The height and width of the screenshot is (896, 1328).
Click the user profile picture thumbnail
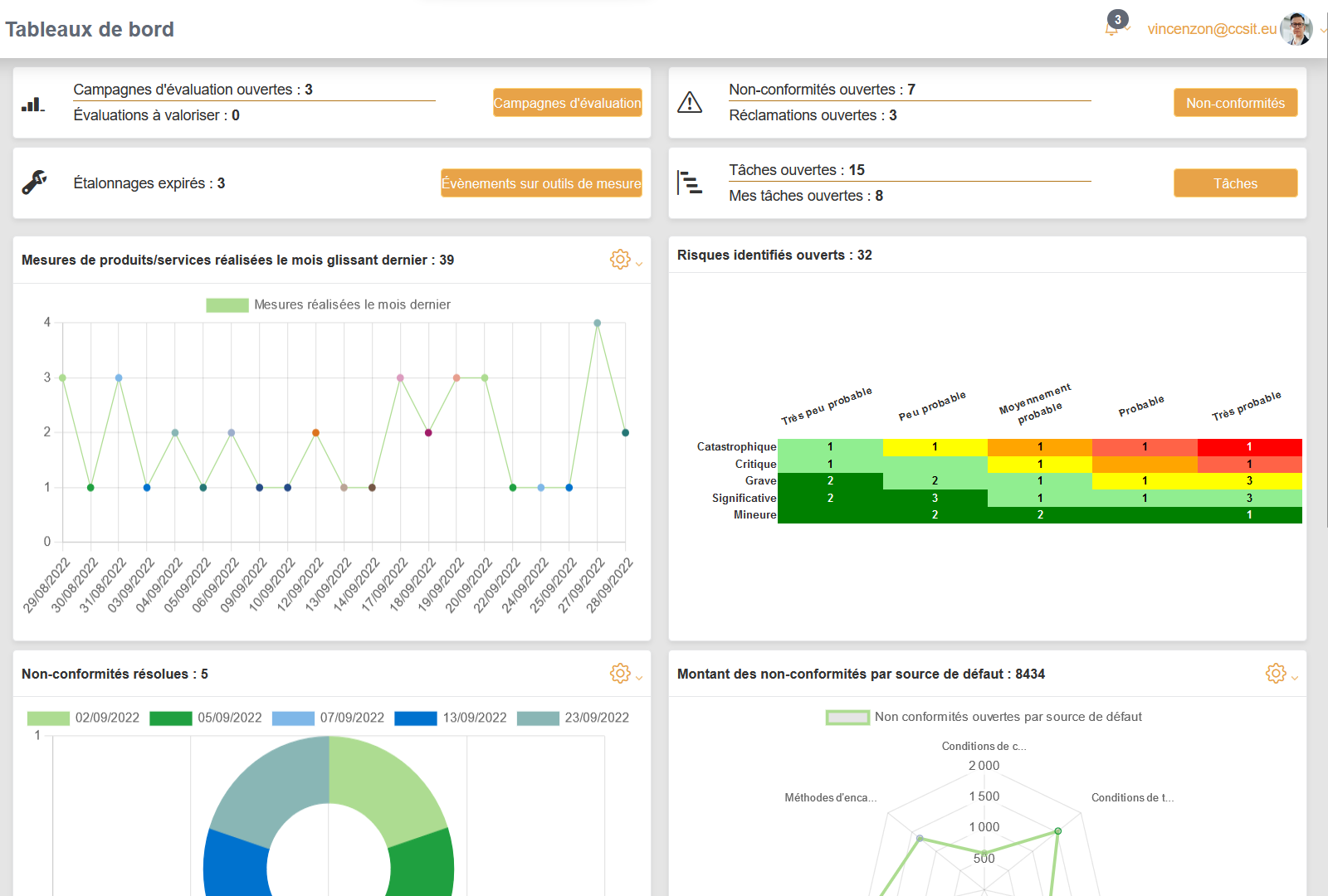click(1296, 29)
